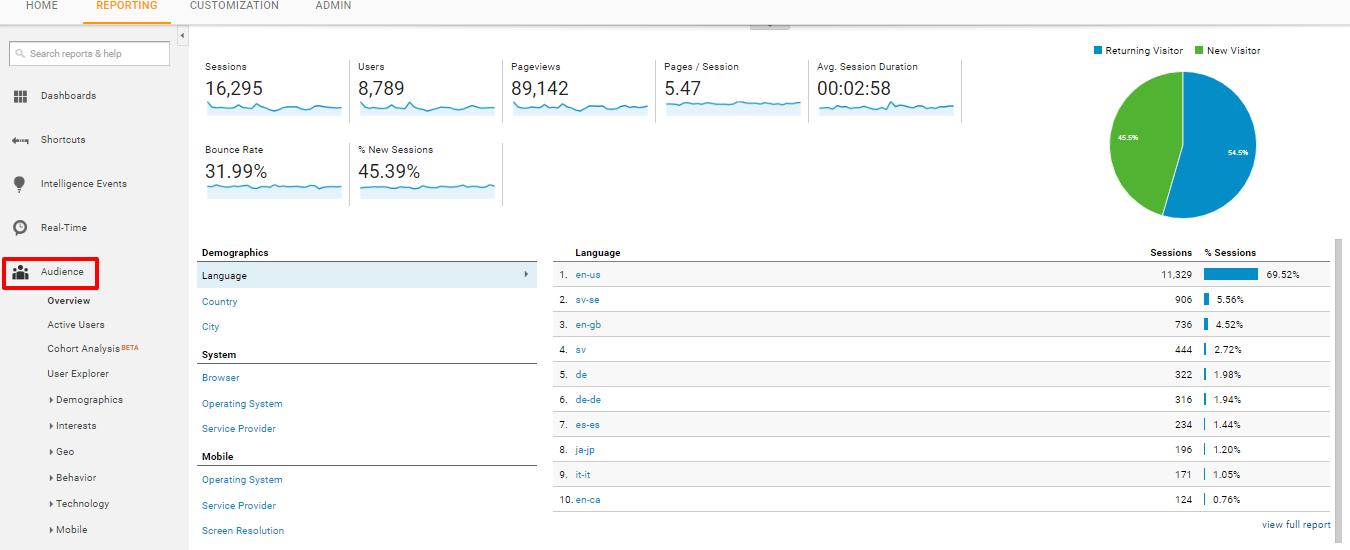Open the Intelligence Events lightbulb icon

tap(20, 184)
